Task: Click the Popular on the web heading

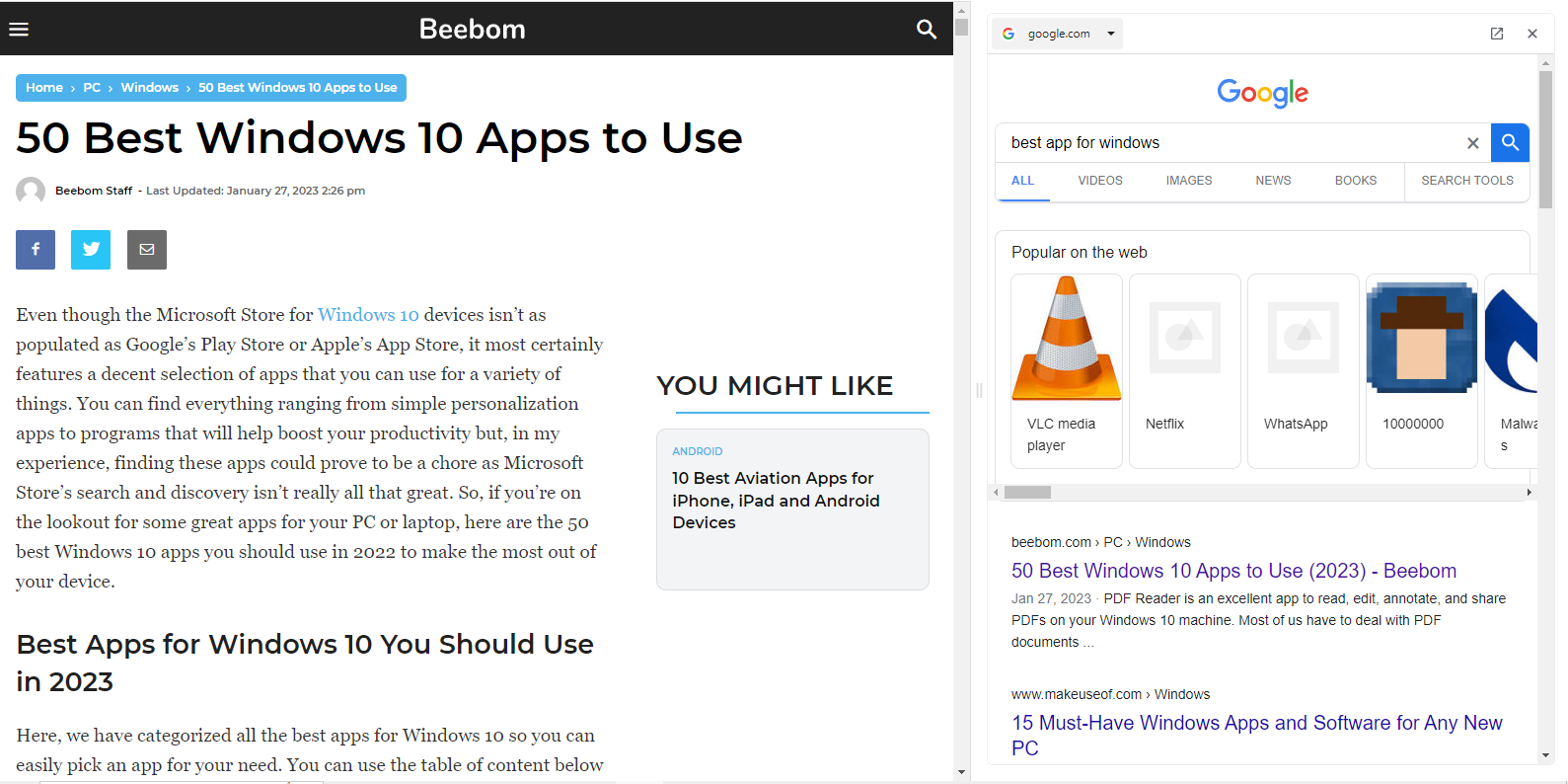Action: pyautogui.click(x=1080, y=252)
